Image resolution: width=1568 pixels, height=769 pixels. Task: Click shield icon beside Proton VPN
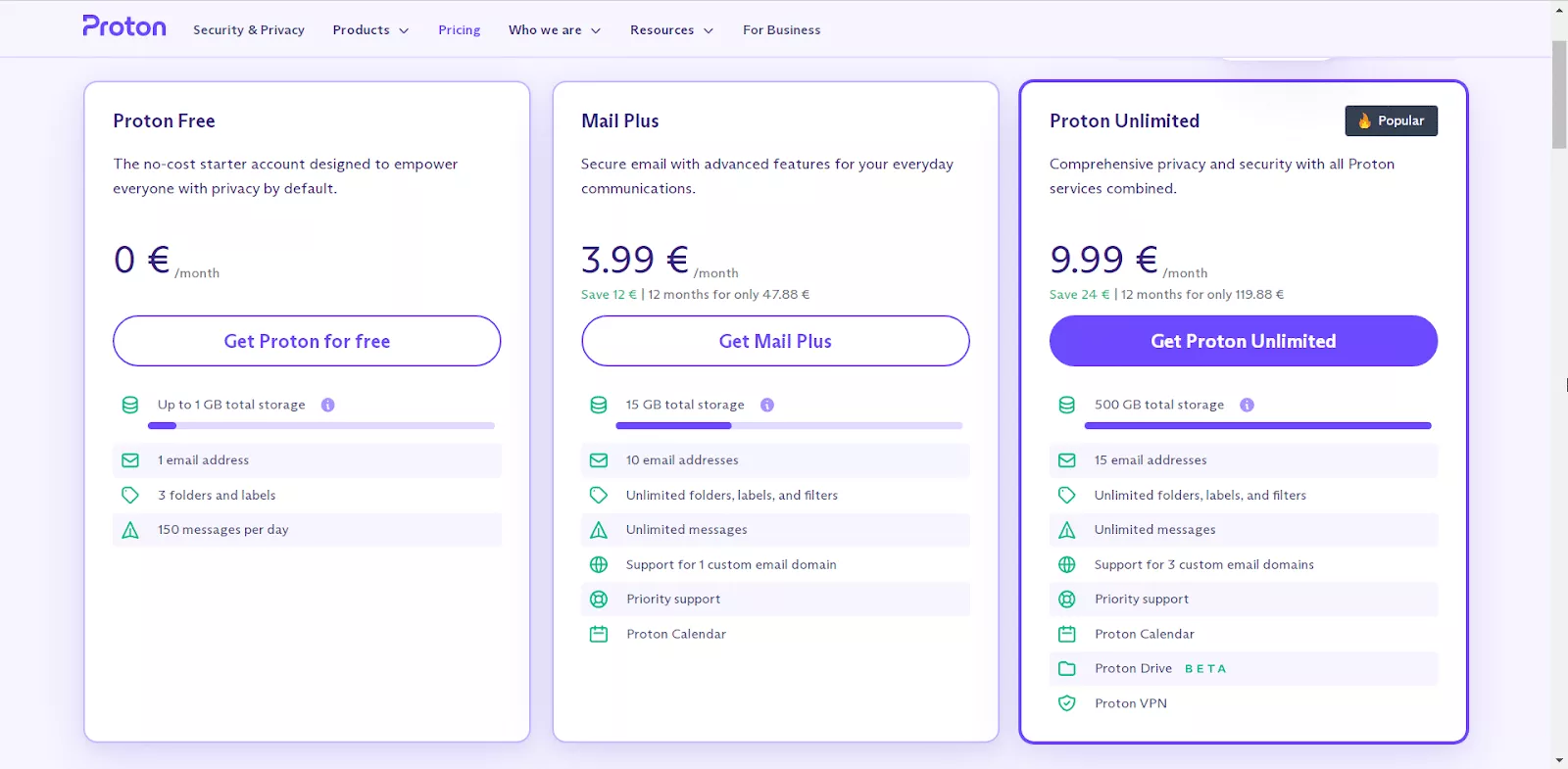pyautogui.click(x=1067, y=703)
